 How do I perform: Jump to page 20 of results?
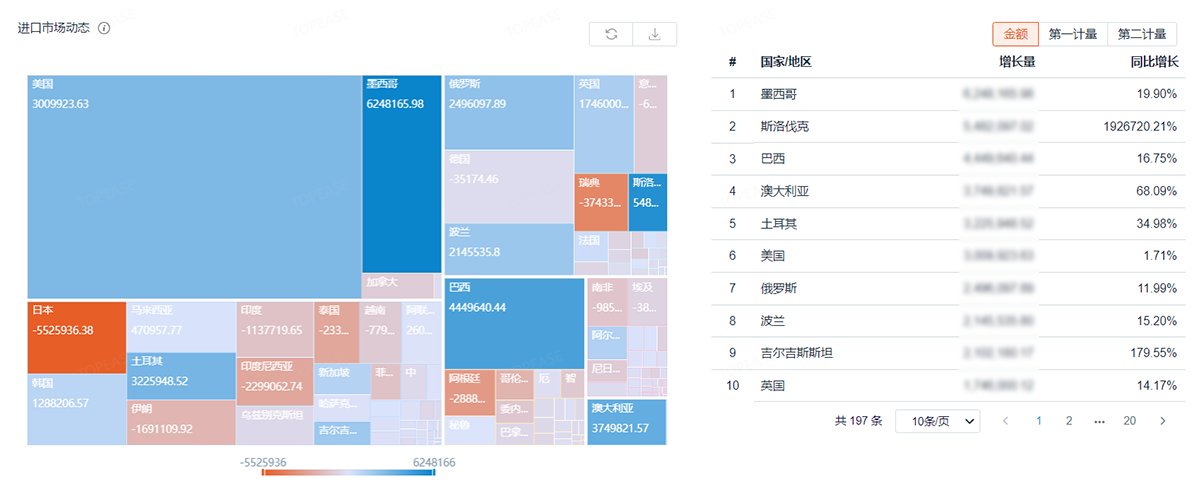[x=1129, y=421]
